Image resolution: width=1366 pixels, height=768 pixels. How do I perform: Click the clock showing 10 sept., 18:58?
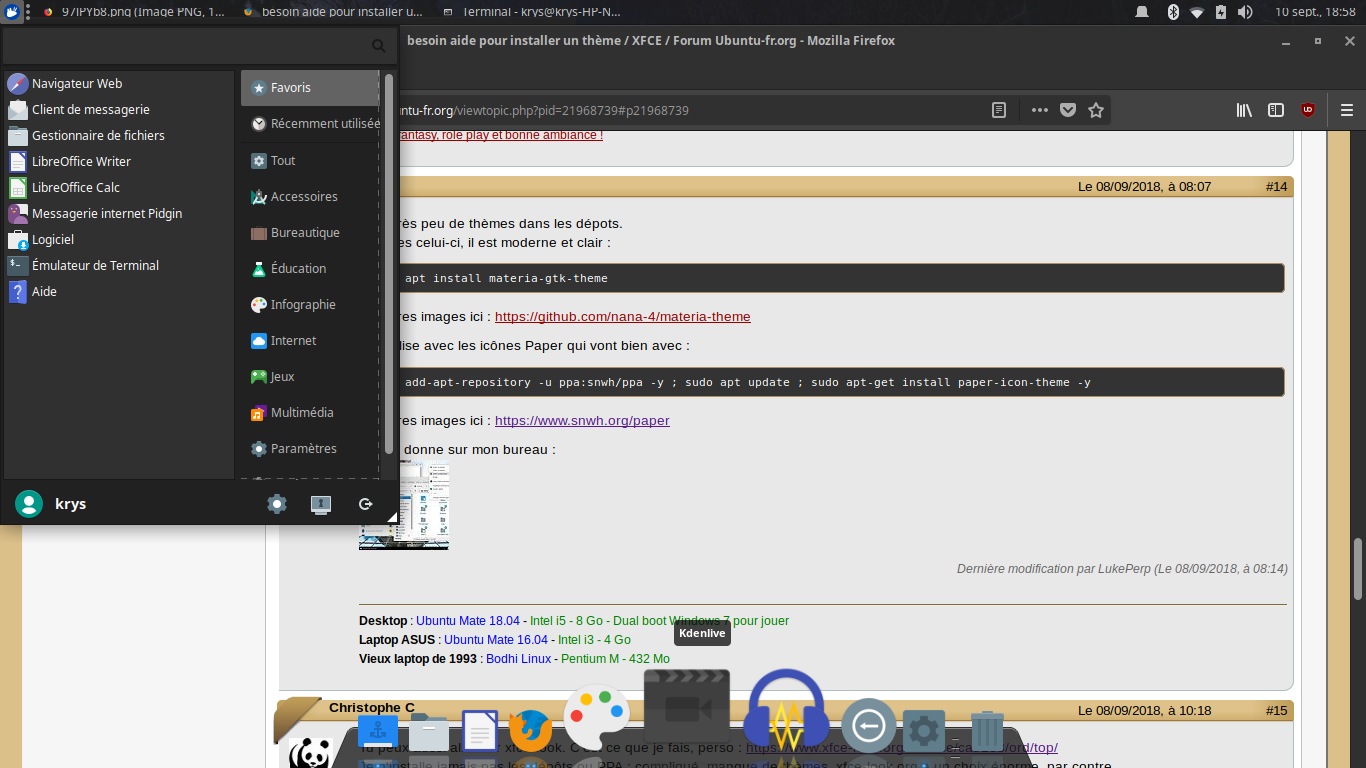coord(1315,12)
